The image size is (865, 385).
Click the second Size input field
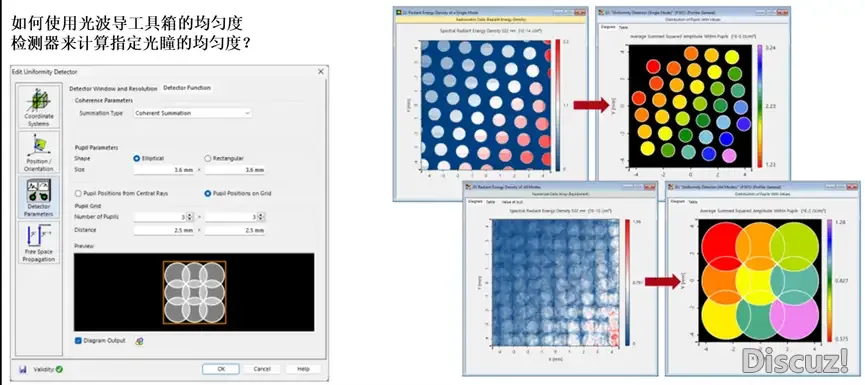click(234, 170)
